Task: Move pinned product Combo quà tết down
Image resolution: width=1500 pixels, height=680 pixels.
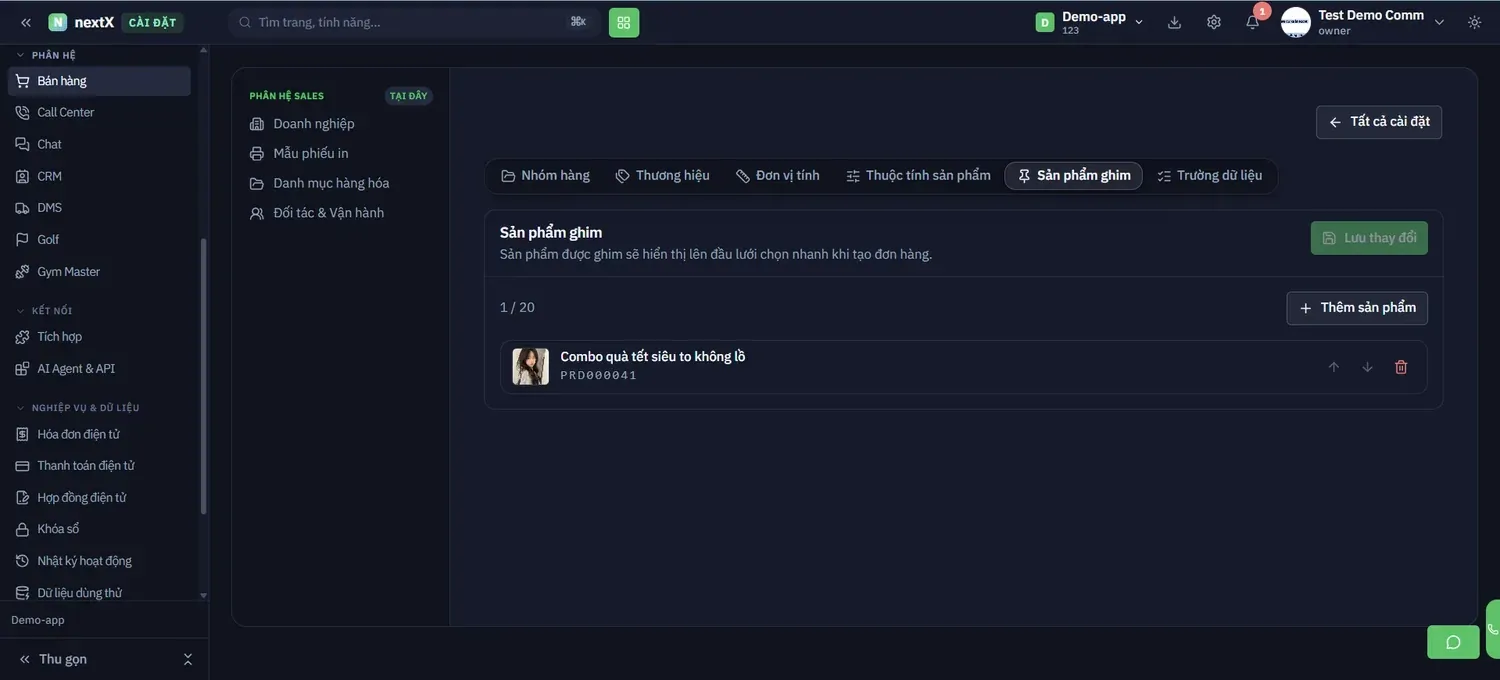Action: tap(1367, 367)
